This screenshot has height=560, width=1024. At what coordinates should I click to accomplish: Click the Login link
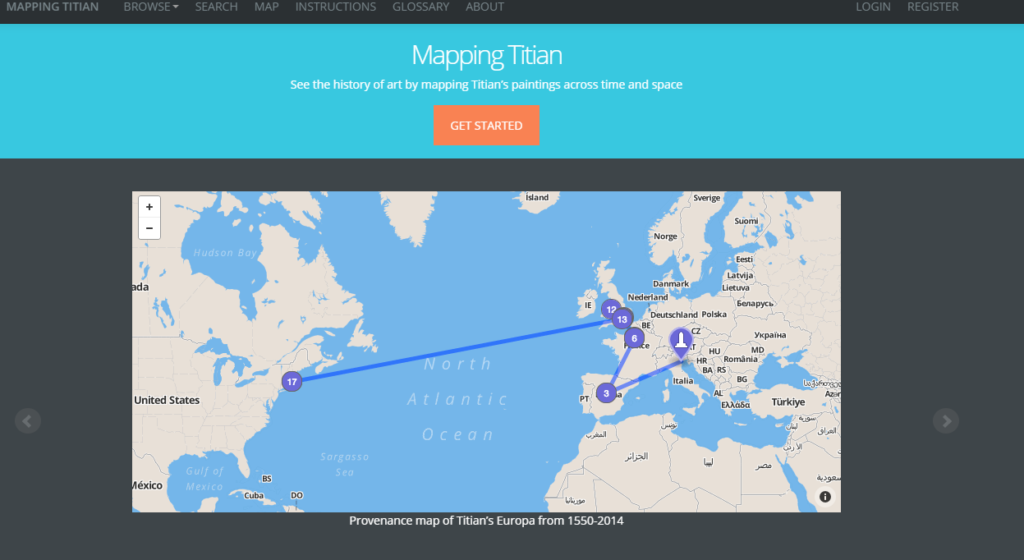[x=873, y=7]
